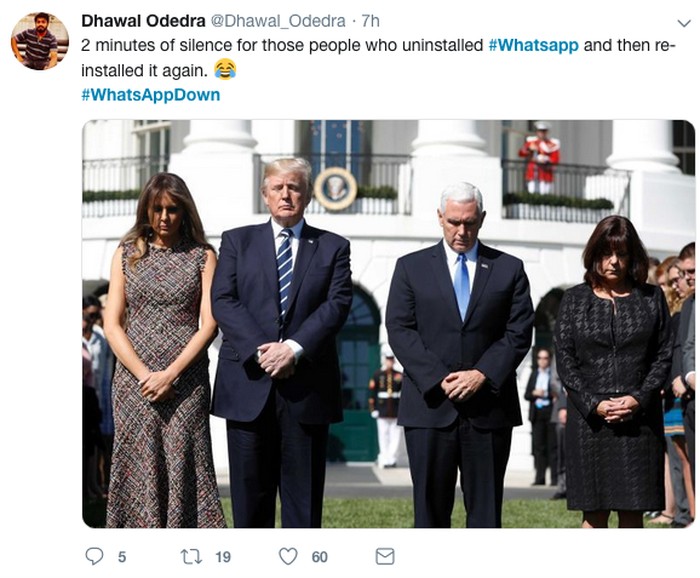
Task: Expand the tweet options chevron menu
Action: pos(684,23)
